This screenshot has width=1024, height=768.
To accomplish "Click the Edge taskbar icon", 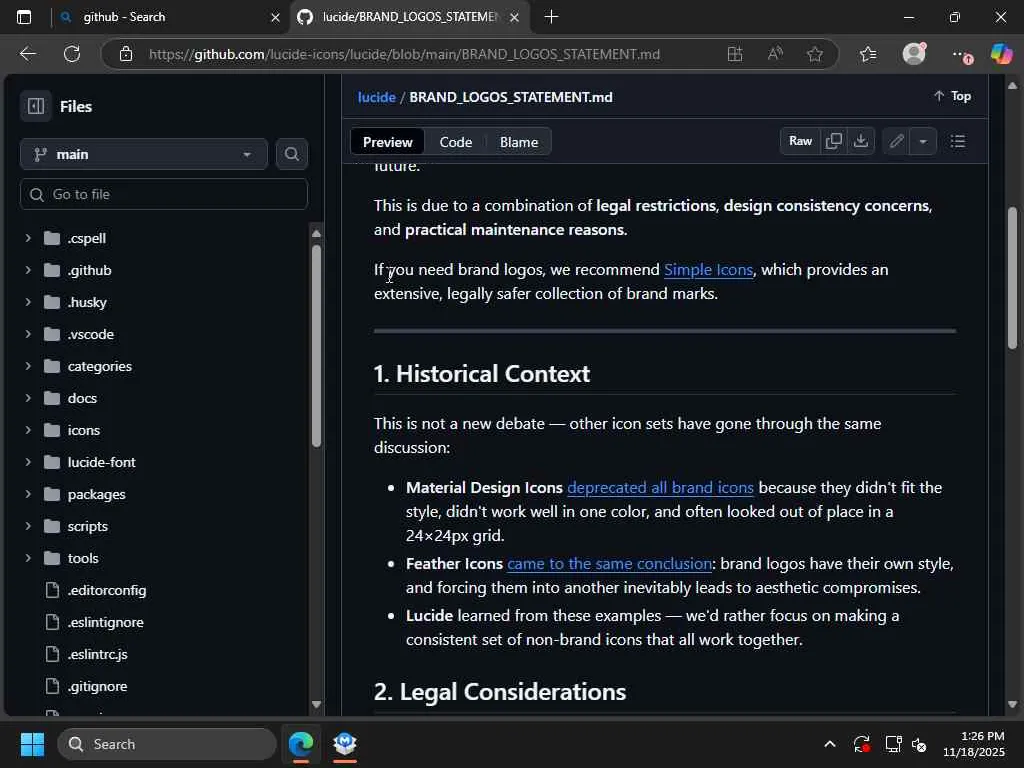I will coord(300,744).
